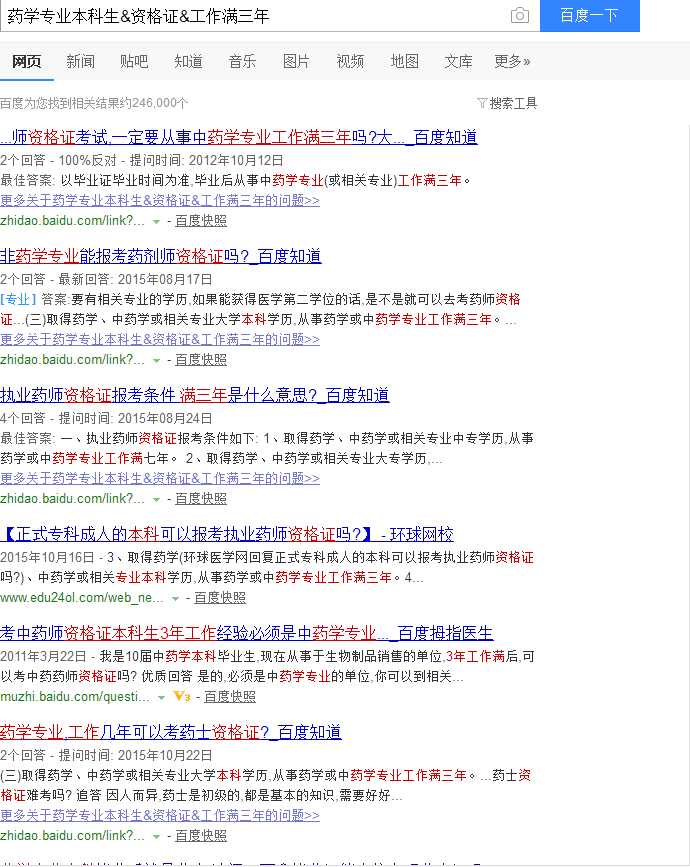Open 百度快照 for the 2012年10月12日 result
The height and width of the screenshot is (867, 690).
(x=201, y=221)
